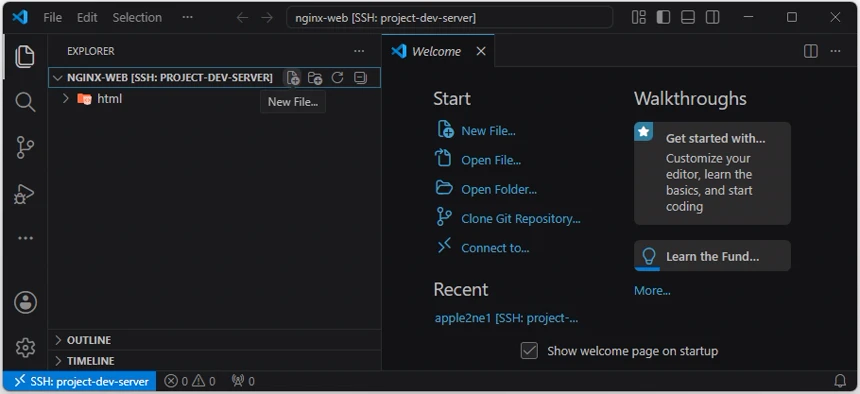Toggle Show welcome page on startup checkbox
860x394 pixels.
coord(529,351)
